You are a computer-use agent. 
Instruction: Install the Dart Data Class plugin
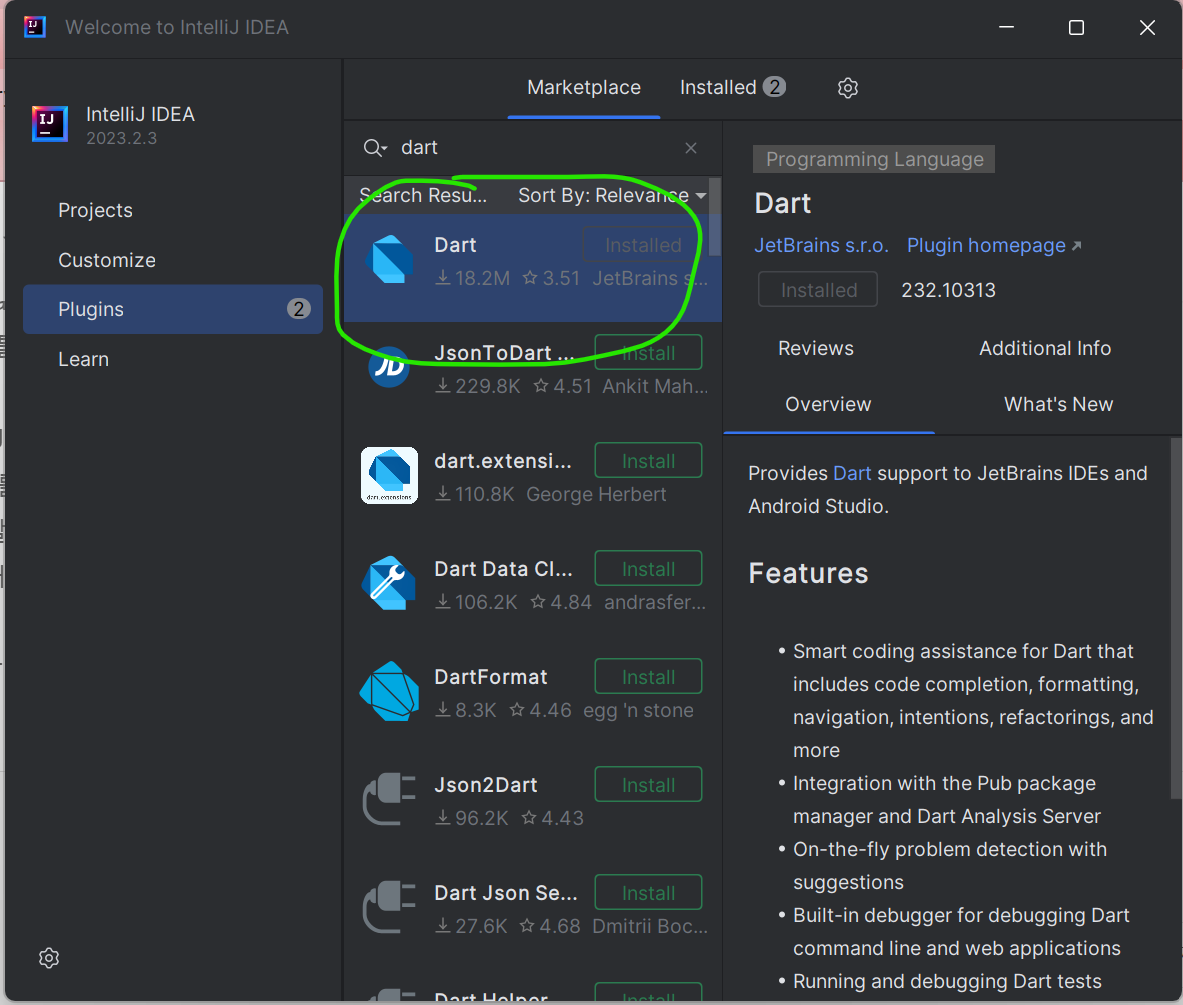coord(648,568)
